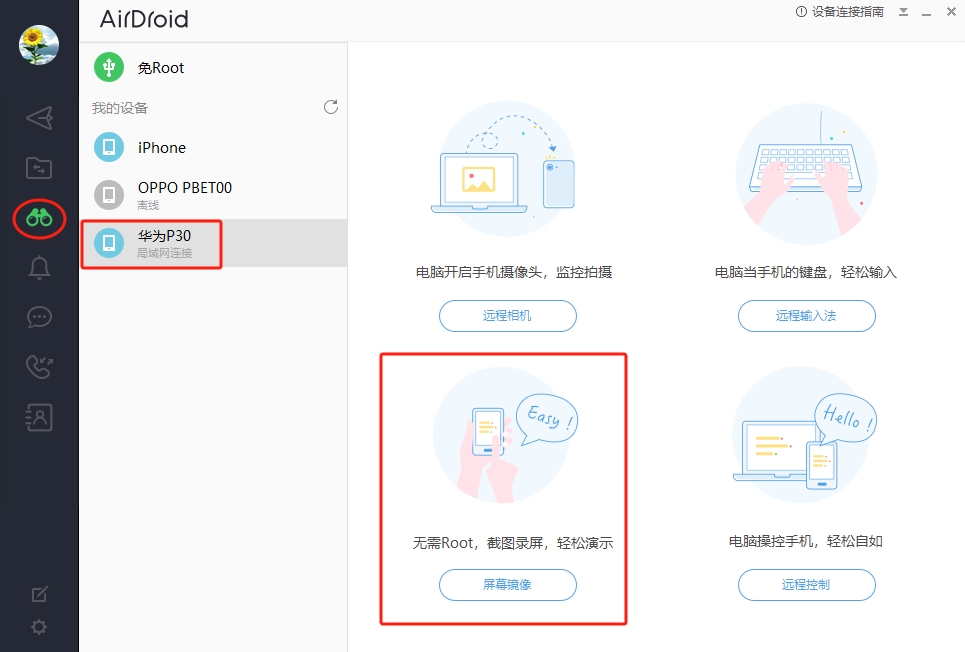Open the user avatar profile picture
Image resolution: width=965 pixels, height=652 pixels.
tap(39, 45)
